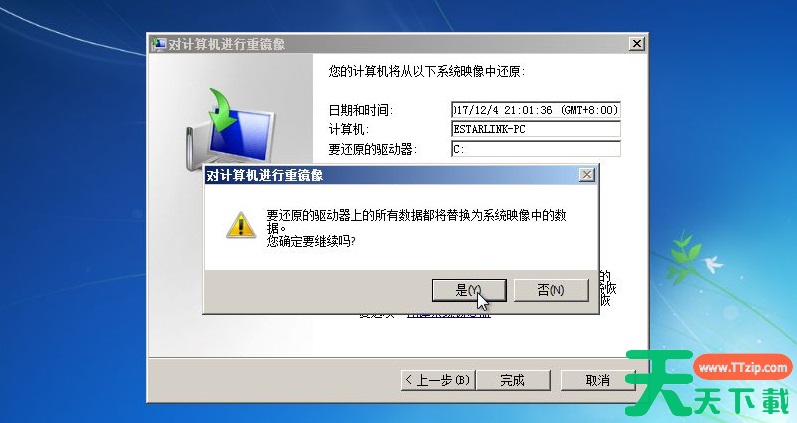Close the confirmation warning dialog
Viewport: 797px width, 423px height.
(x=587, y=175)
